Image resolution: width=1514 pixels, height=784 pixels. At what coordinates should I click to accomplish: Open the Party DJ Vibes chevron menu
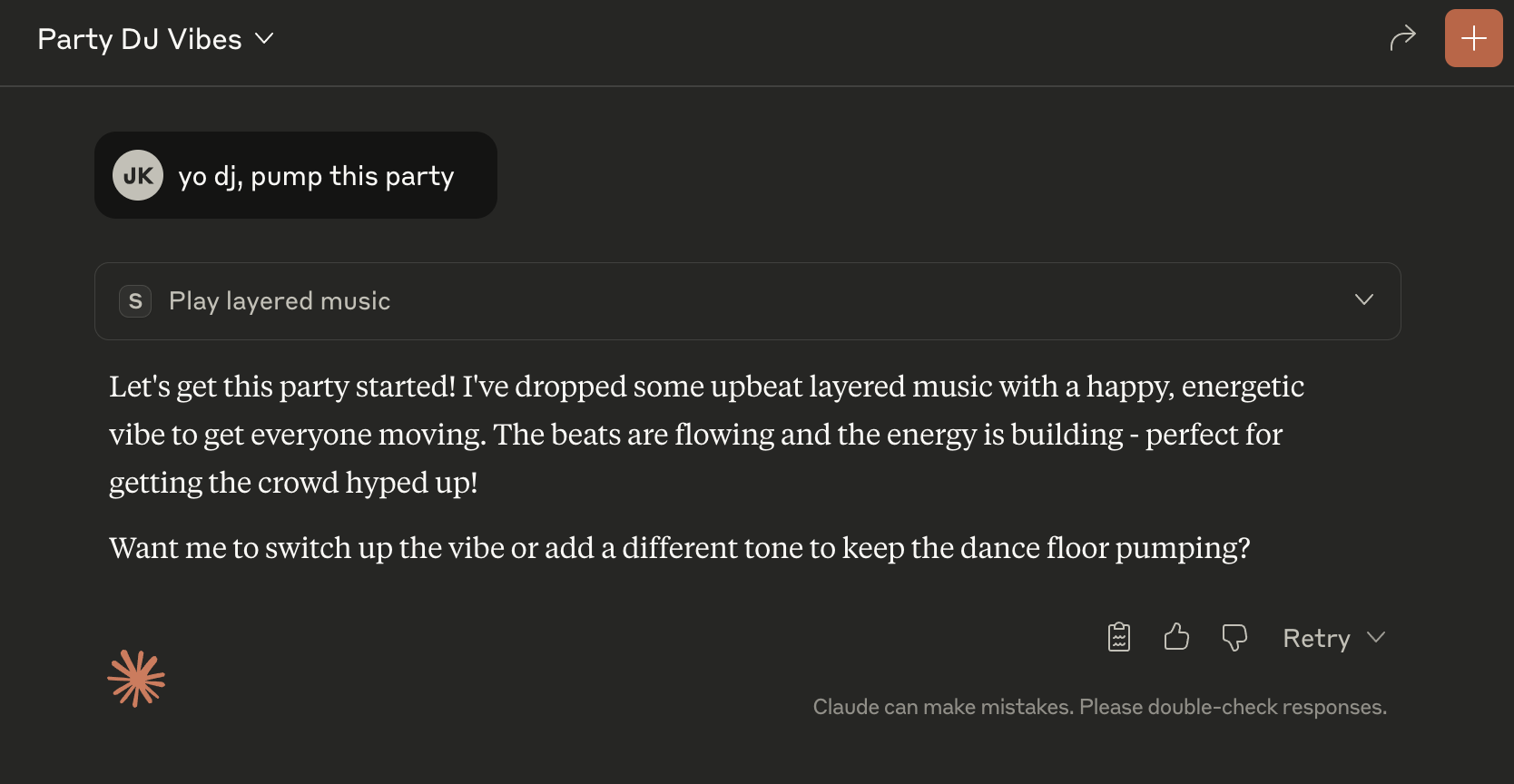pyautogui.click(x=264, y=39)
